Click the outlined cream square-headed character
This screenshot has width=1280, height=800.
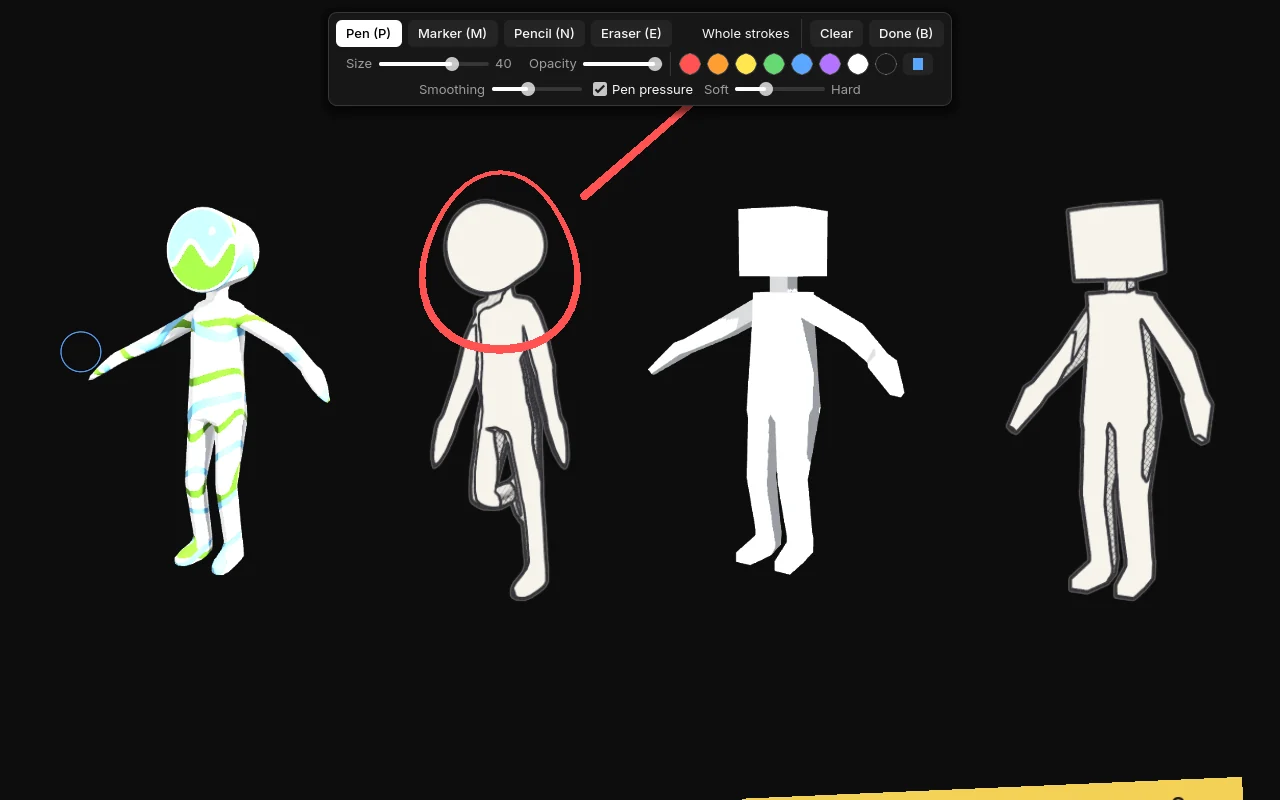(x=1110, y=400)
